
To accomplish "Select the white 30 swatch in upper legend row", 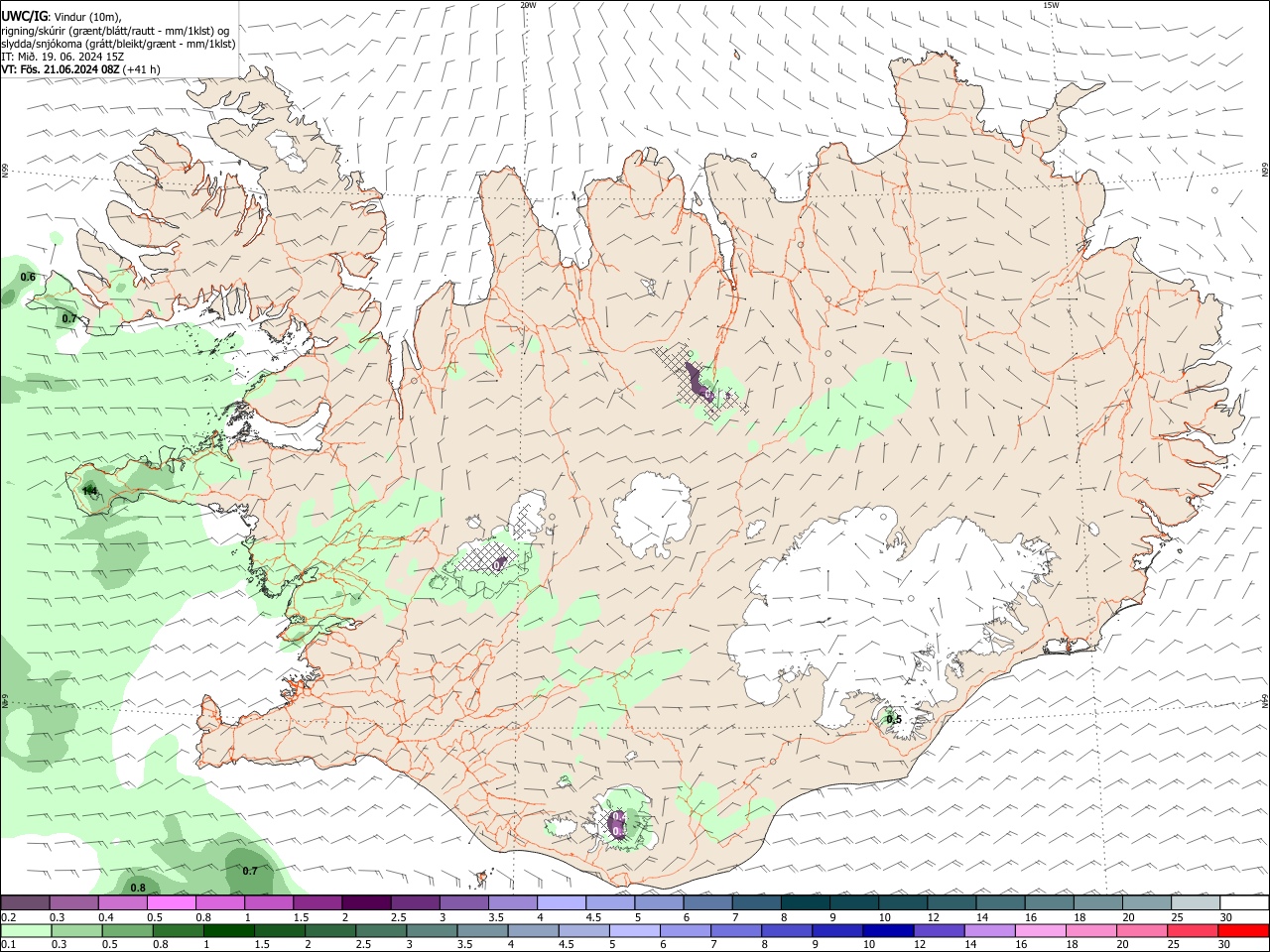I will coord(1244,902).
